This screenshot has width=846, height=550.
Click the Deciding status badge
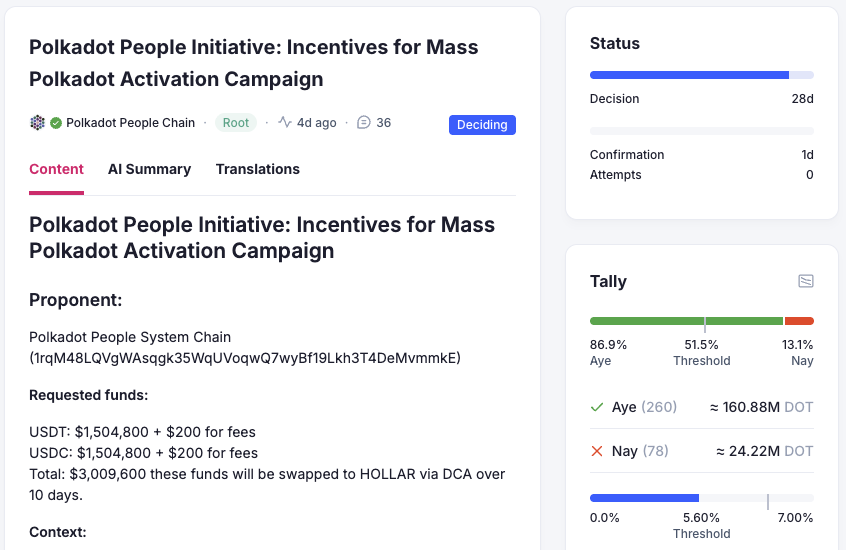coord(482,125)
